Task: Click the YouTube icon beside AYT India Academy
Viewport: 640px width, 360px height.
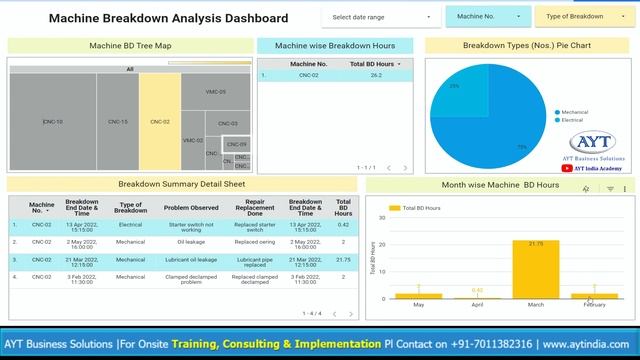Action: coord(567,168)
